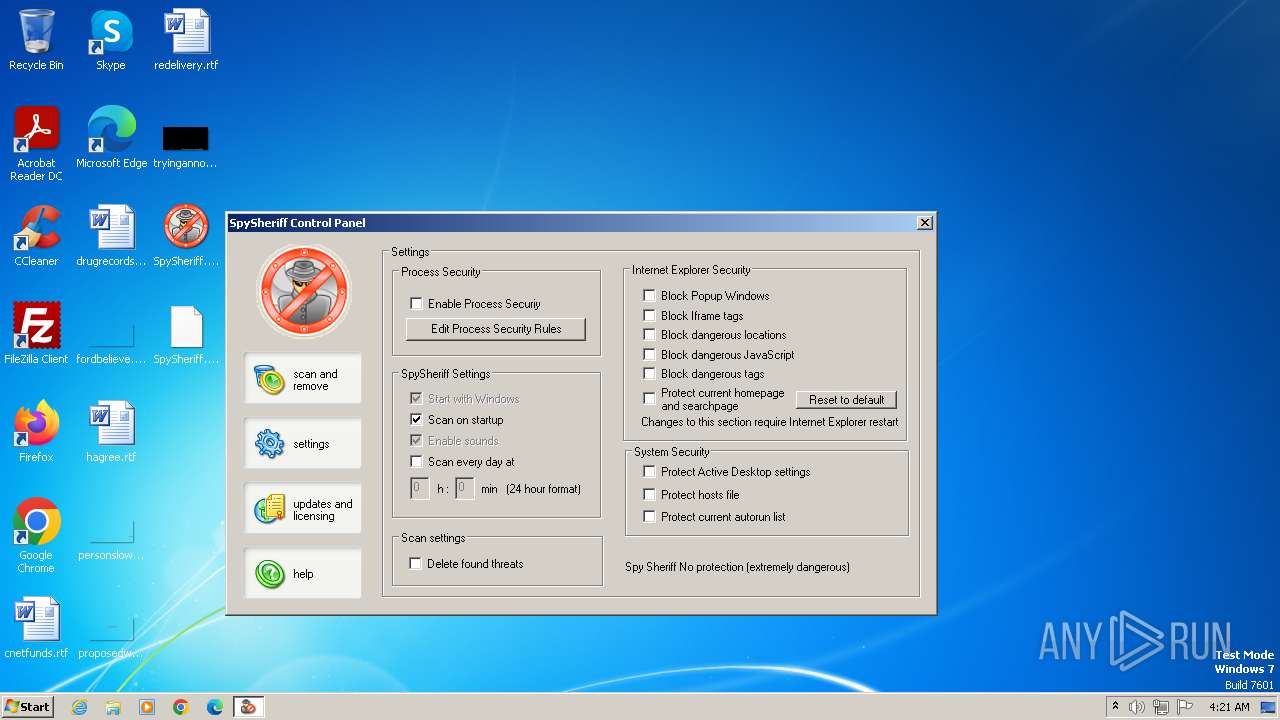Enable Process Security checkbox
This screenshot has height=720, width=1280.
pyautogui.click(x=417, y=304)
